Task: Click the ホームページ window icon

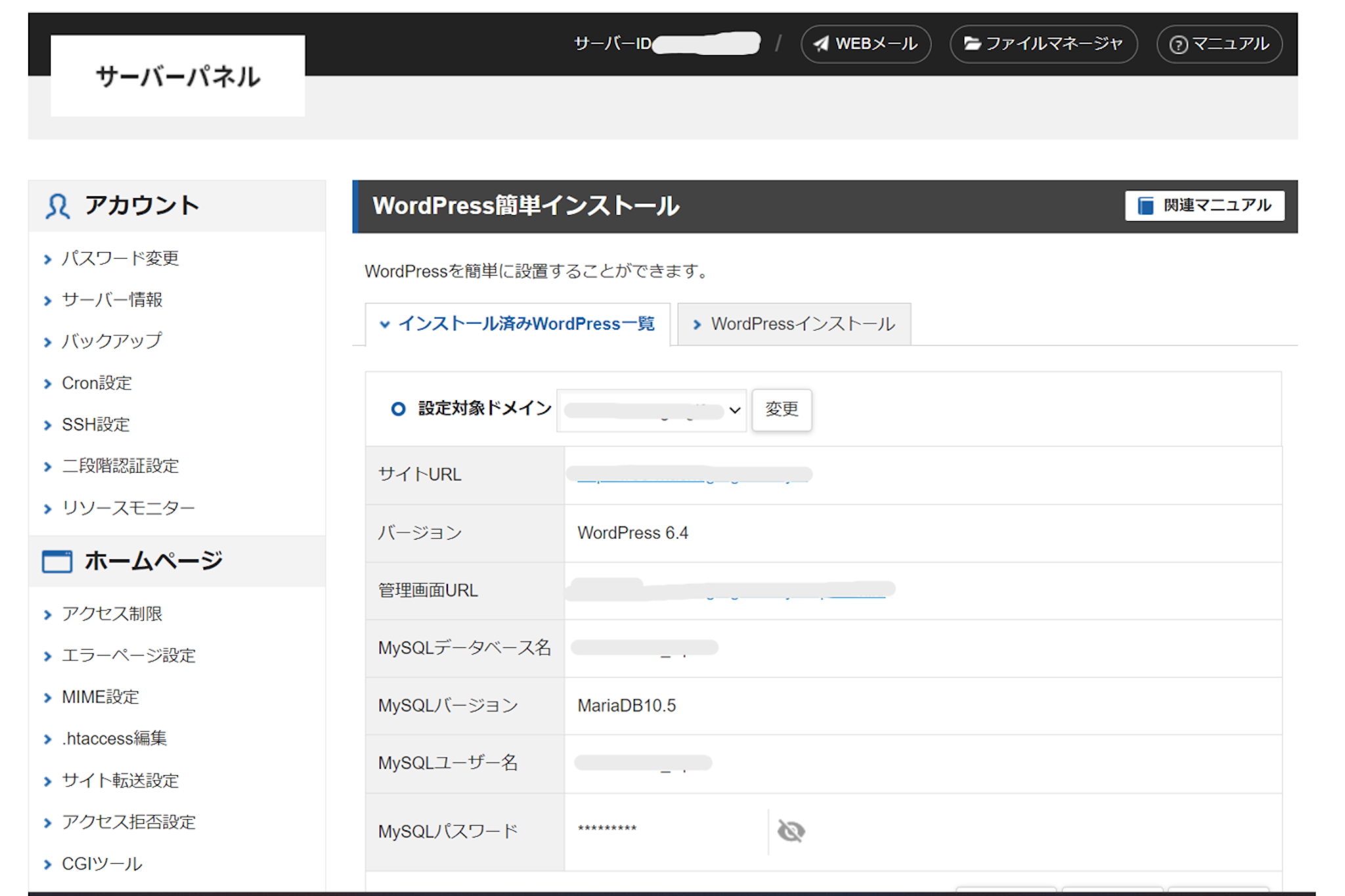Action: click(x=57, y=562)
